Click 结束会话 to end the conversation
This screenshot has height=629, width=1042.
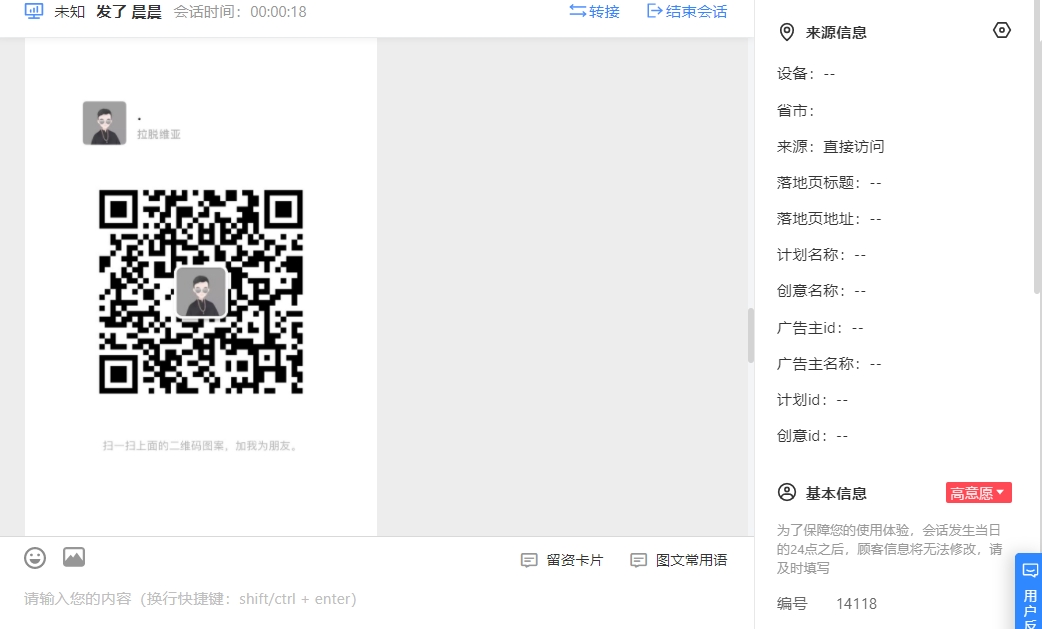point(687,11)
